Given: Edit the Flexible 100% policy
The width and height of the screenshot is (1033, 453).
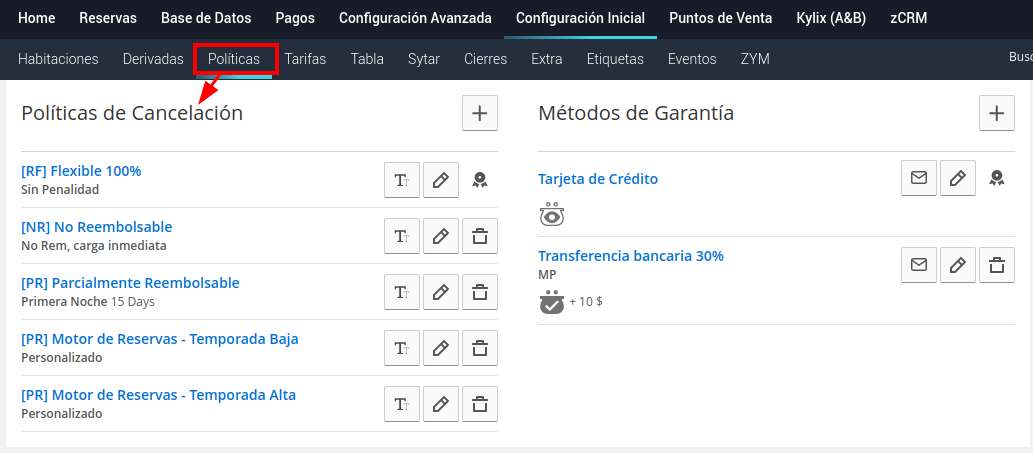Looking at the screenshot, I should pos(440,180).
